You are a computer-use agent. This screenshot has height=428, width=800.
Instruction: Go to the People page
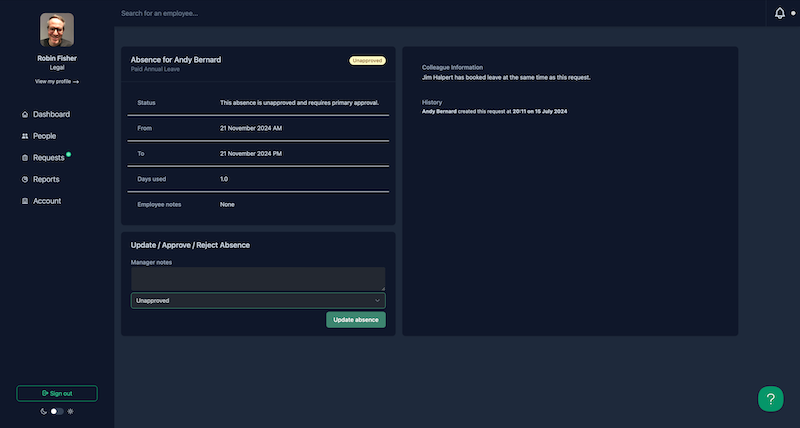pos(44,136)
